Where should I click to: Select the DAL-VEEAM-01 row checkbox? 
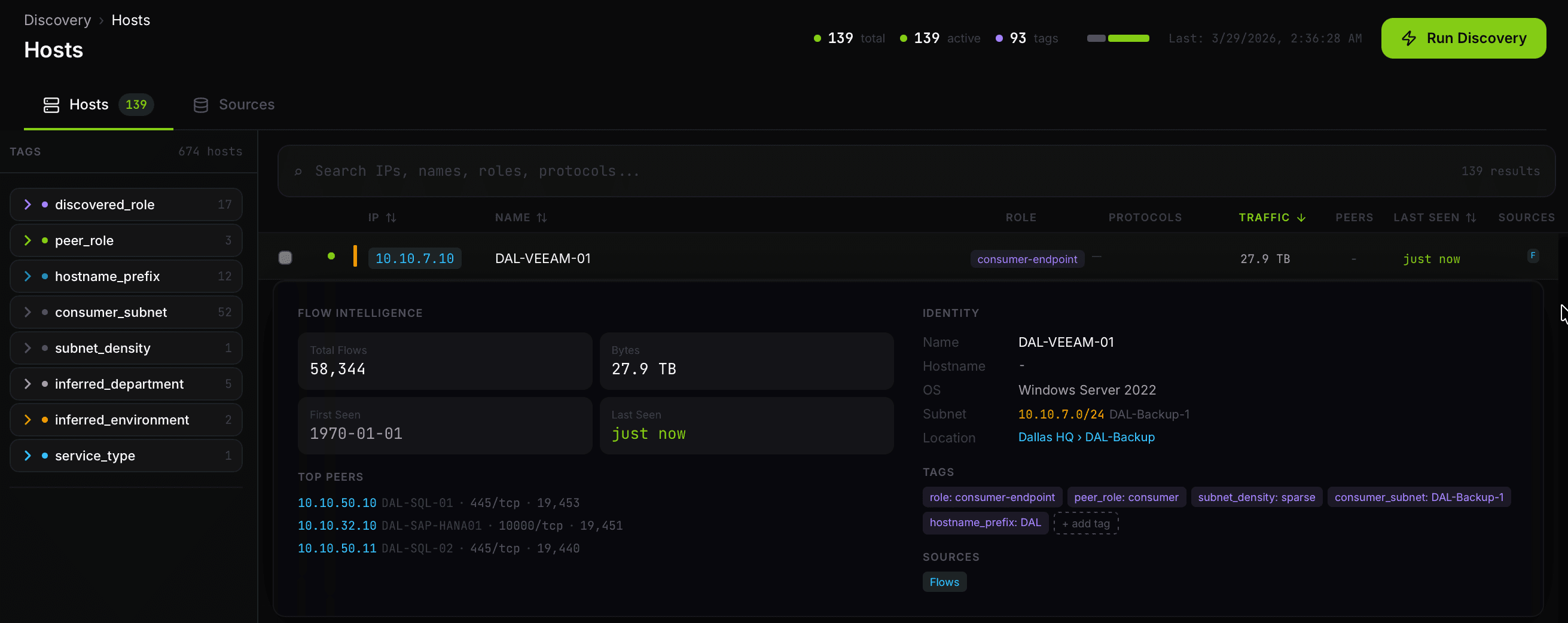click(x=285, y=258)
